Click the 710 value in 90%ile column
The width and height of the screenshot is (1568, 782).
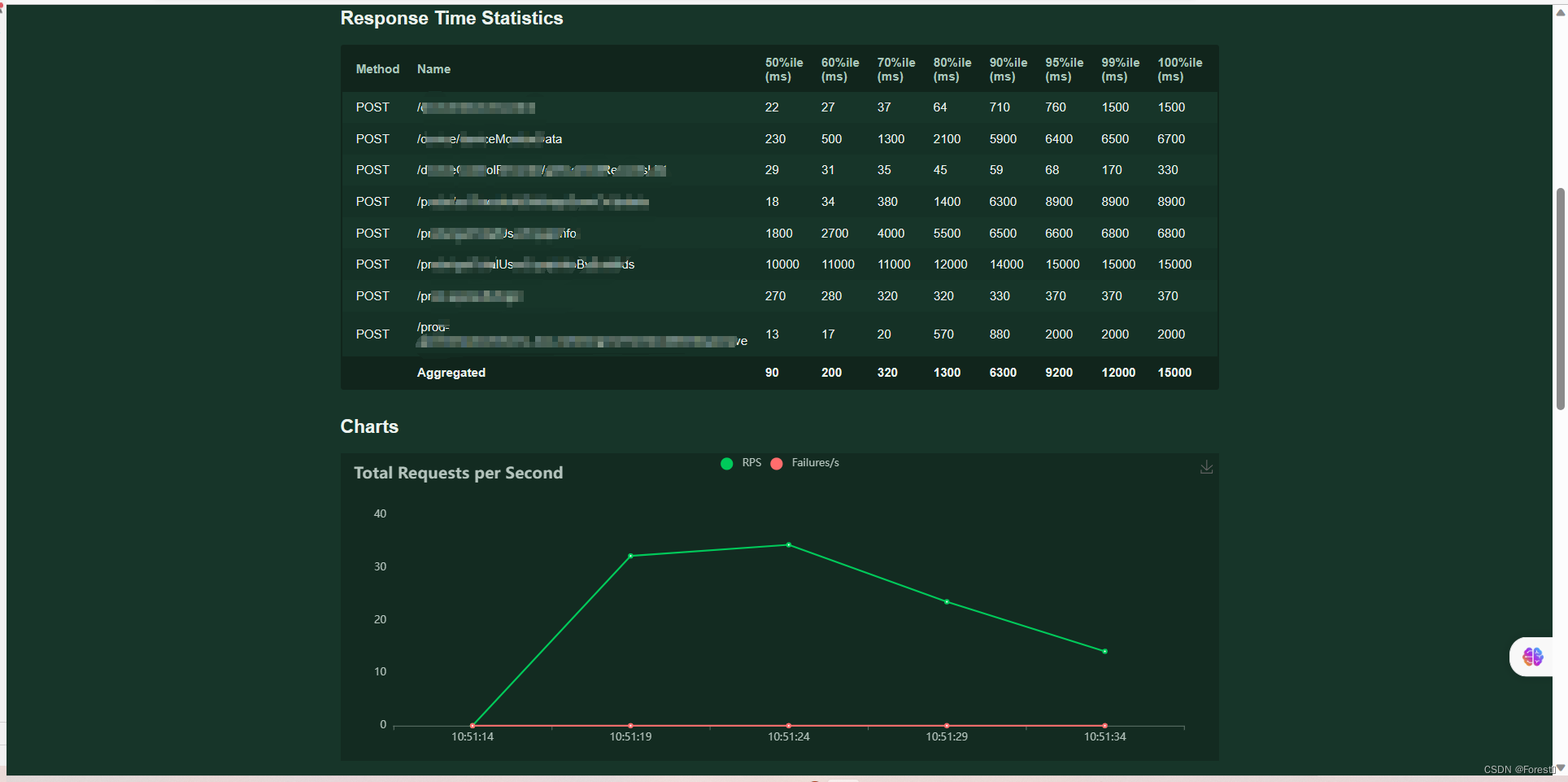(x=1000, y=107)
